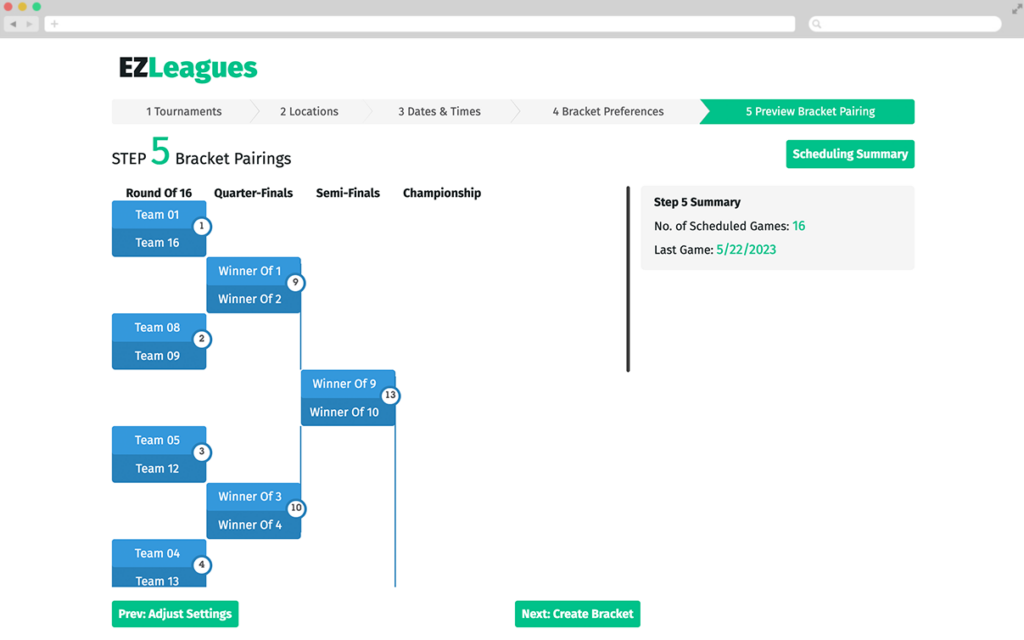
Task: Click the 16 scheduled games count
Action: (796, 226)
